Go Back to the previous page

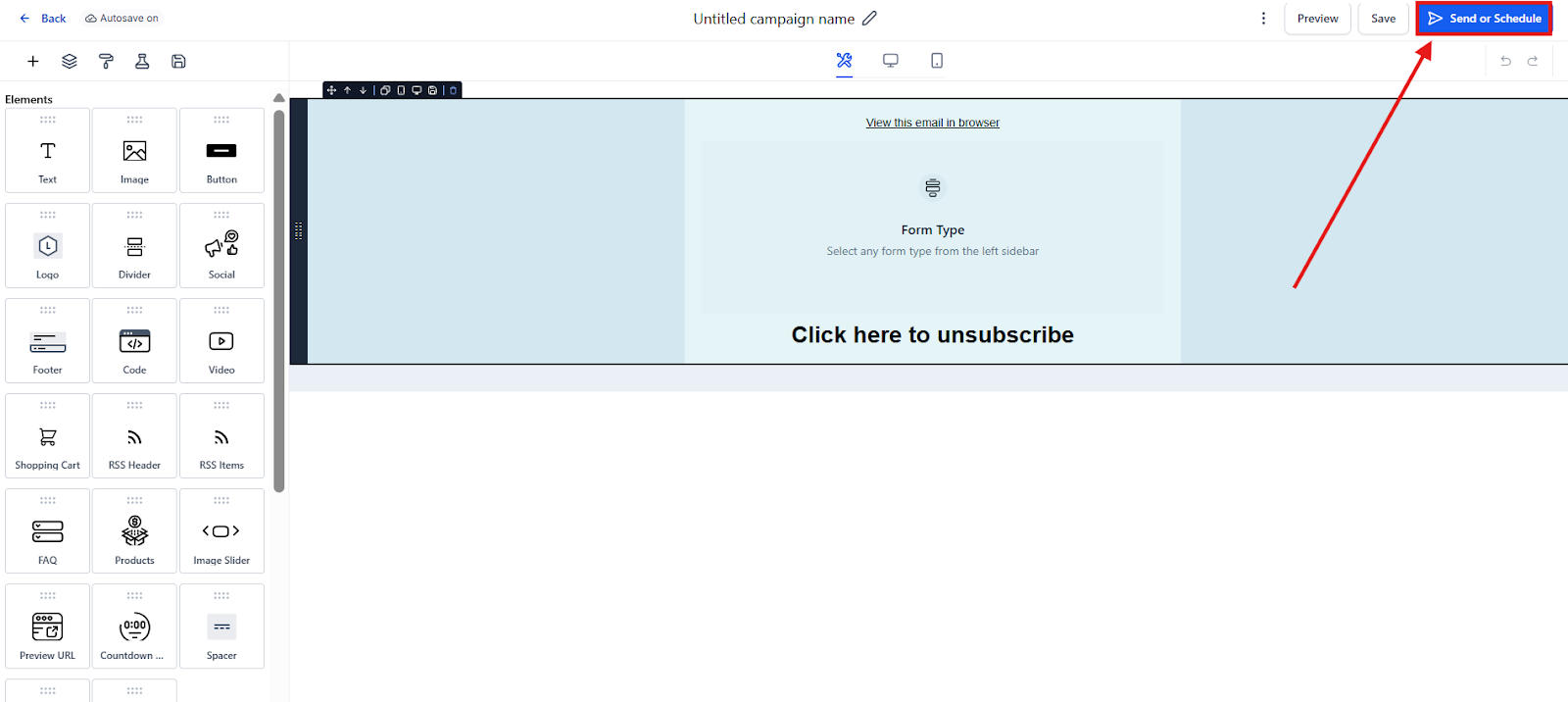coord(43,19)
